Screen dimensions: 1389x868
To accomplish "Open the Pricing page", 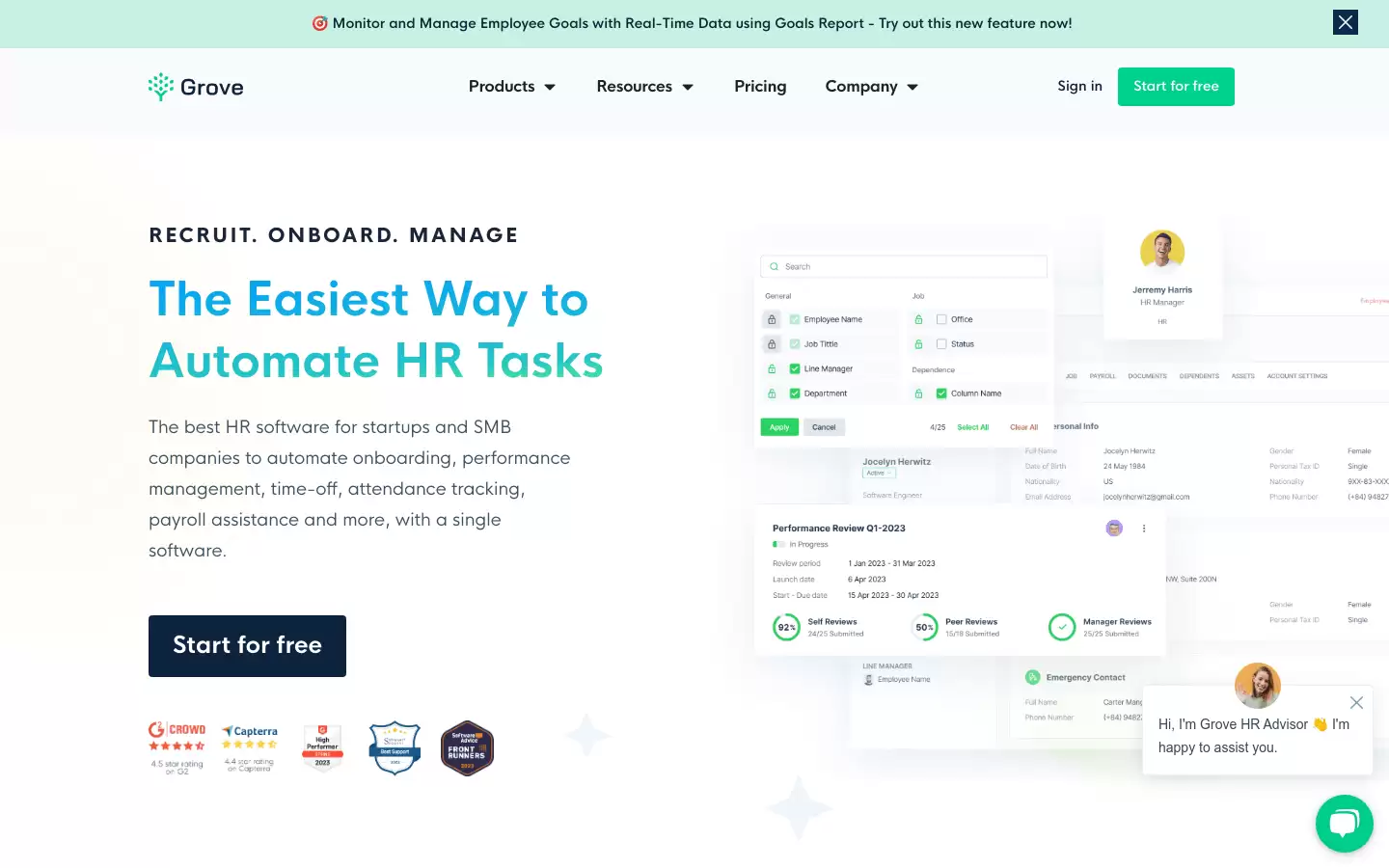I will click(760, 87).
